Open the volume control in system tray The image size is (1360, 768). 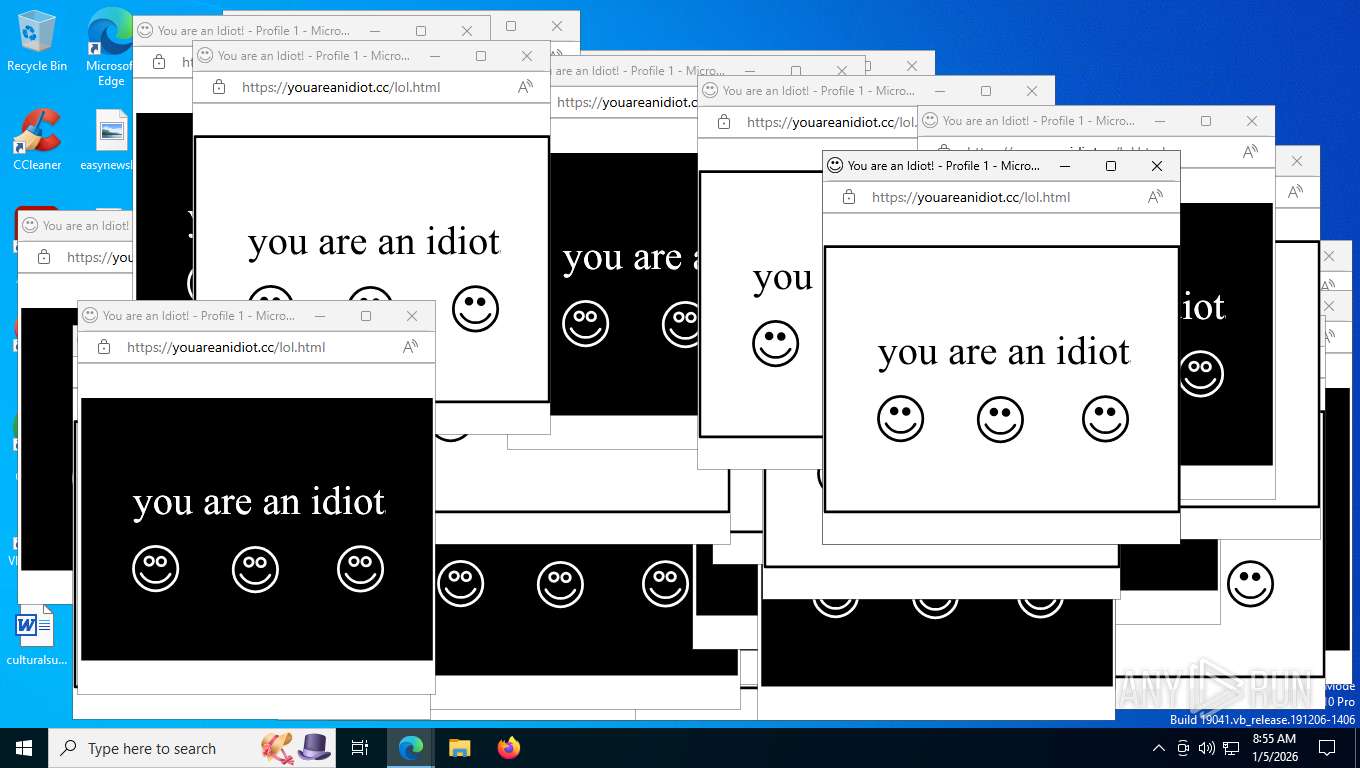[1207, 748]
